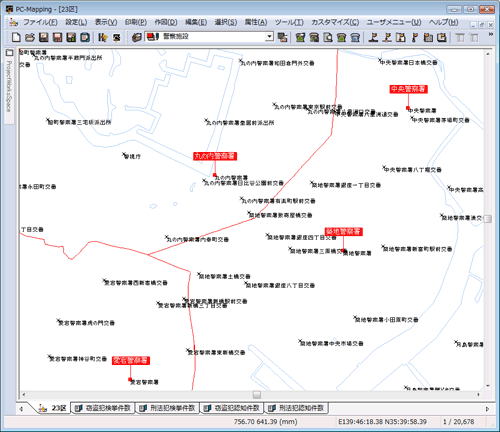500x432 pixels.
Task: Click the 丸の内警察署 red label
Action: tap(215, 156)
